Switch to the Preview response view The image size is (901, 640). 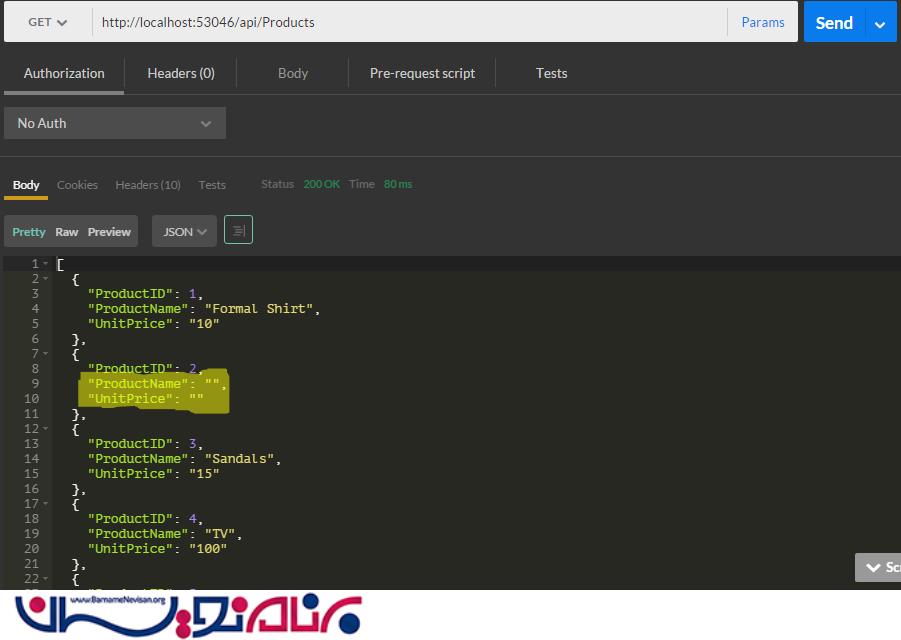[x=109, y=232]
